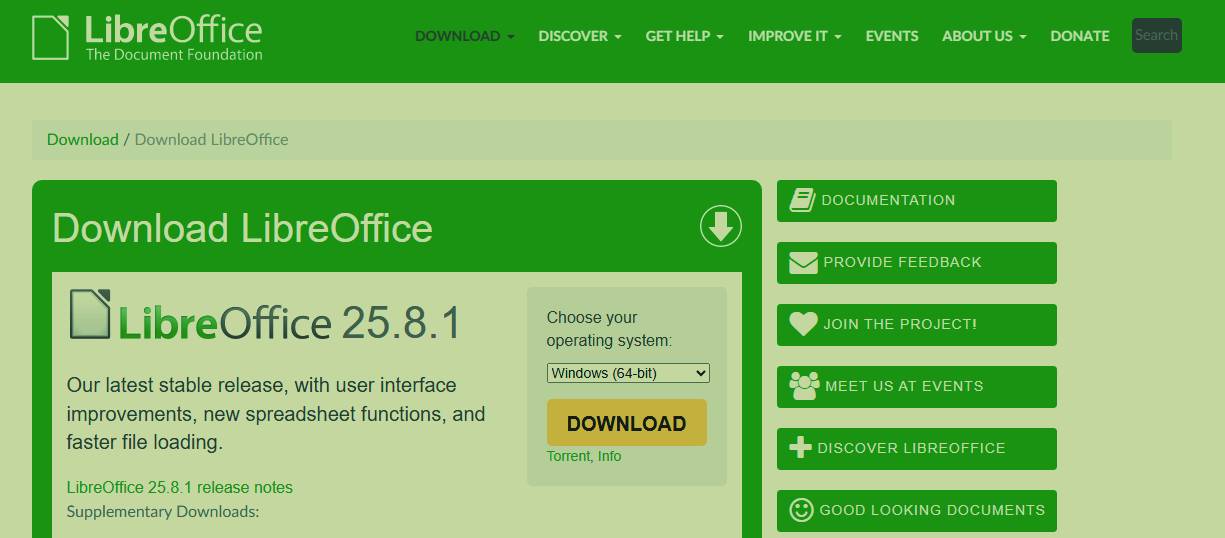Click the yellow DOWNLOAD button
1225x538 pixels.
[x=627, y=423]
